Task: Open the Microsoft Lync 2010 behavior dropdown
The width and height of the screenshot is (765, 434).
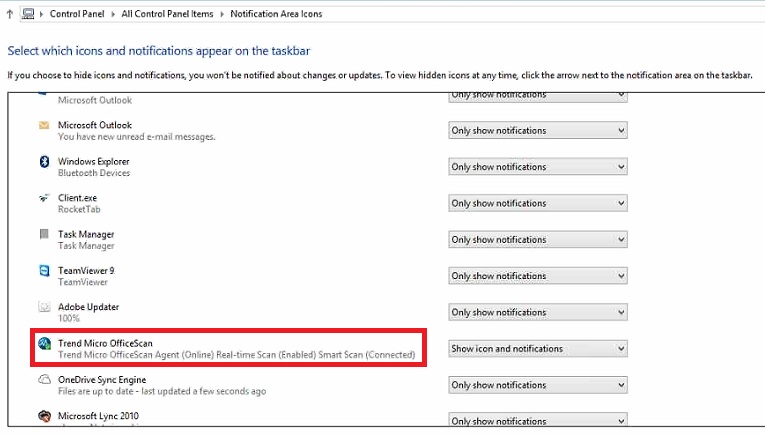Action: point(538,420)
